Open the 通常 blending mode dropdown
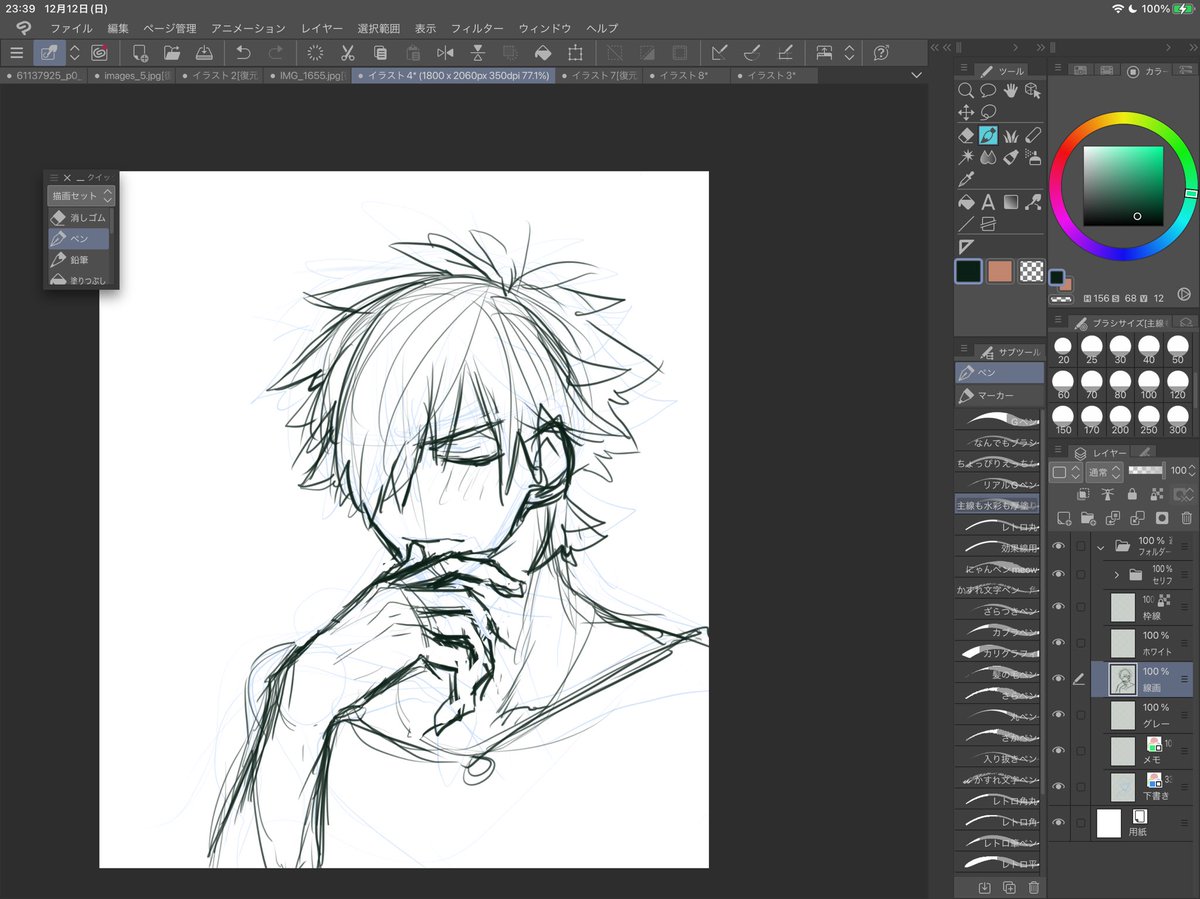Screen dimensions: 1200x899 tap(1104, 471)
